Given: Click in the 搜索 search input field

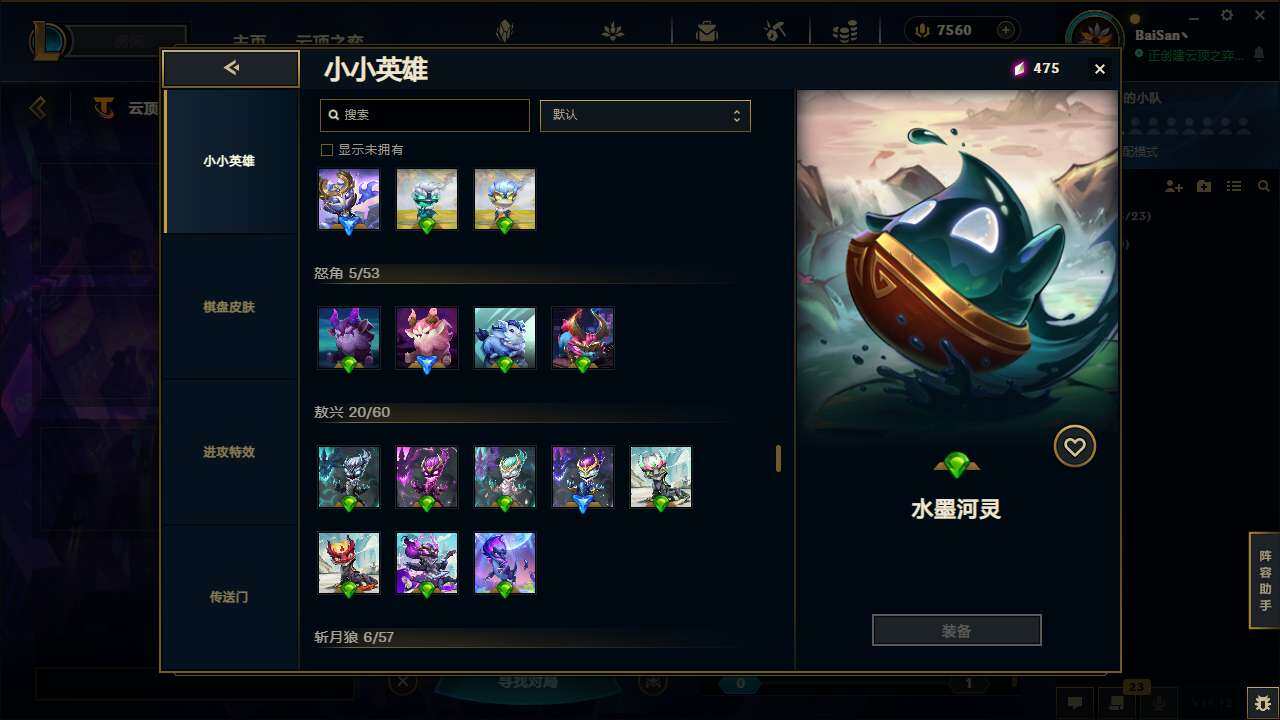Looking at the screenshot, I should click(x=425, y=115).
